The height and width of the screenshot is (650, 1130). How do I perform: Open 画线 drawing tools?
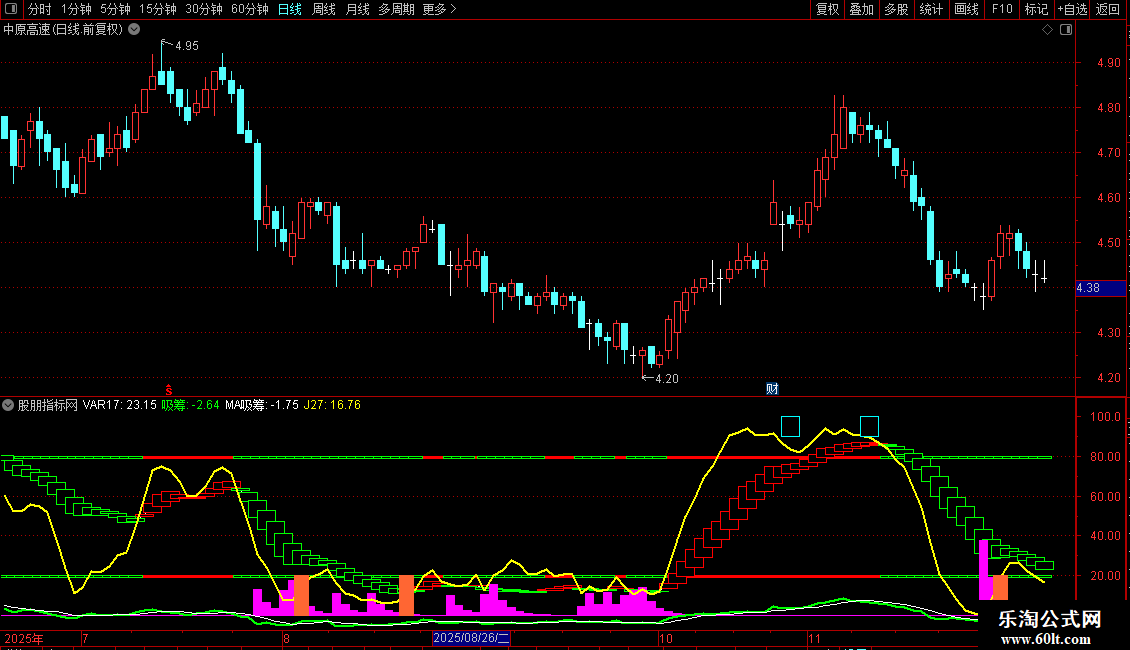(x=966, y=9)
